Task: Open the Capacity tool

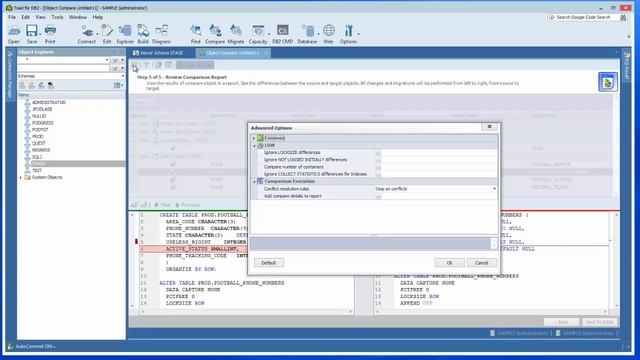Action: click(x=258, y=33)
